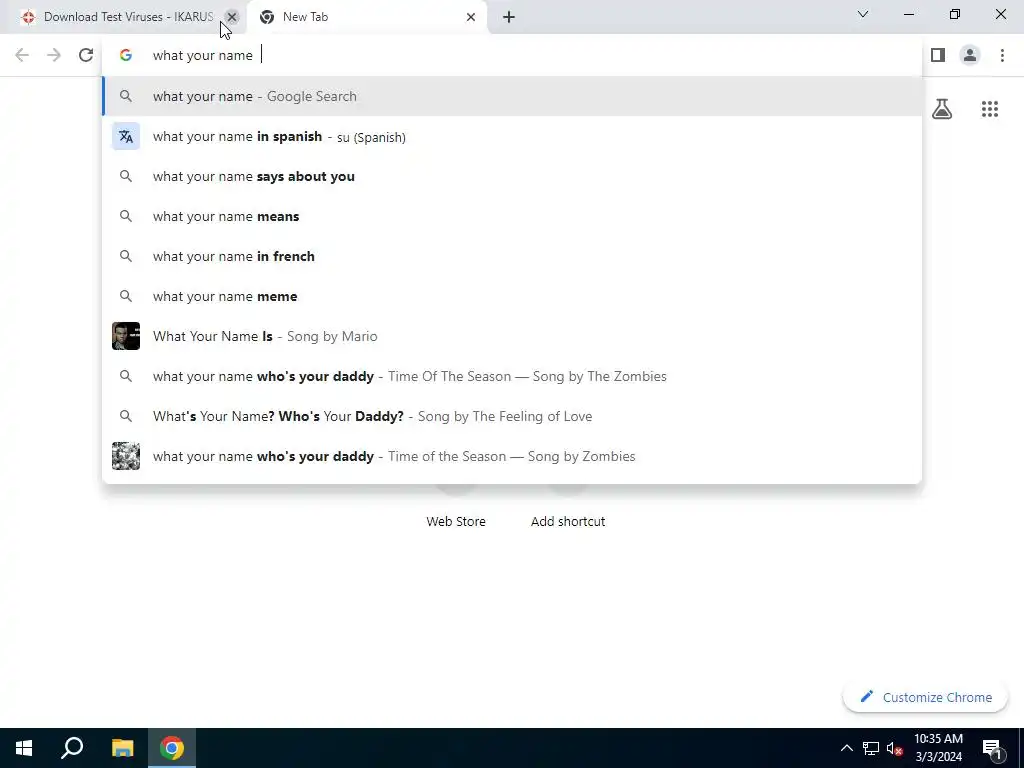Open the Windows Start menu
The height and width of the screenshot is (768, 1024).
pyautogui.click(x=24, y=748)
